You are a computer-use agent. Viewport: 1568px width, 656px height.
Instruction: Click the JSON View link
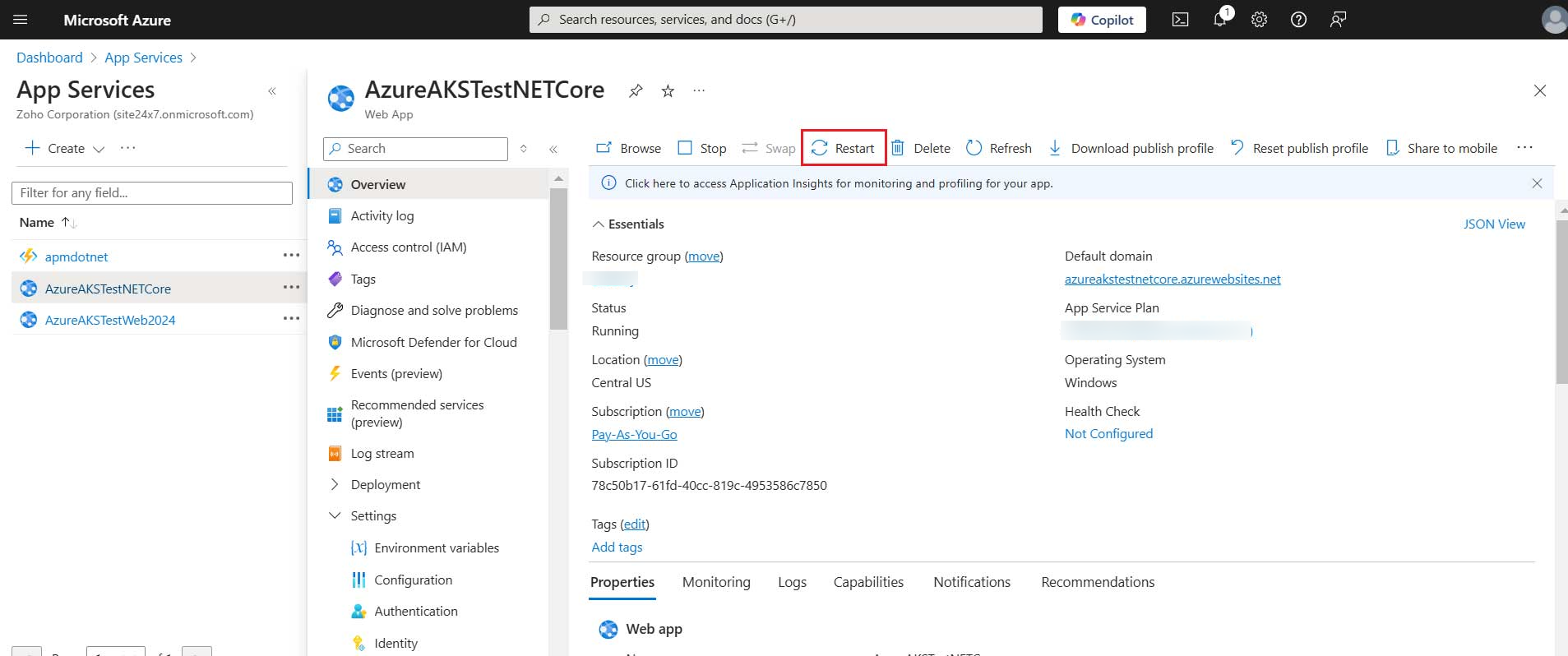1493,224
